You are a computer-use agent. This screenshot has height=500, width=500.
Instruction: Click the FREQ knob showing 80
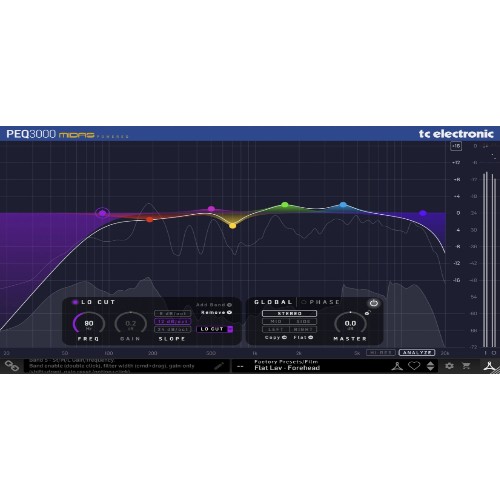point(89,323)
